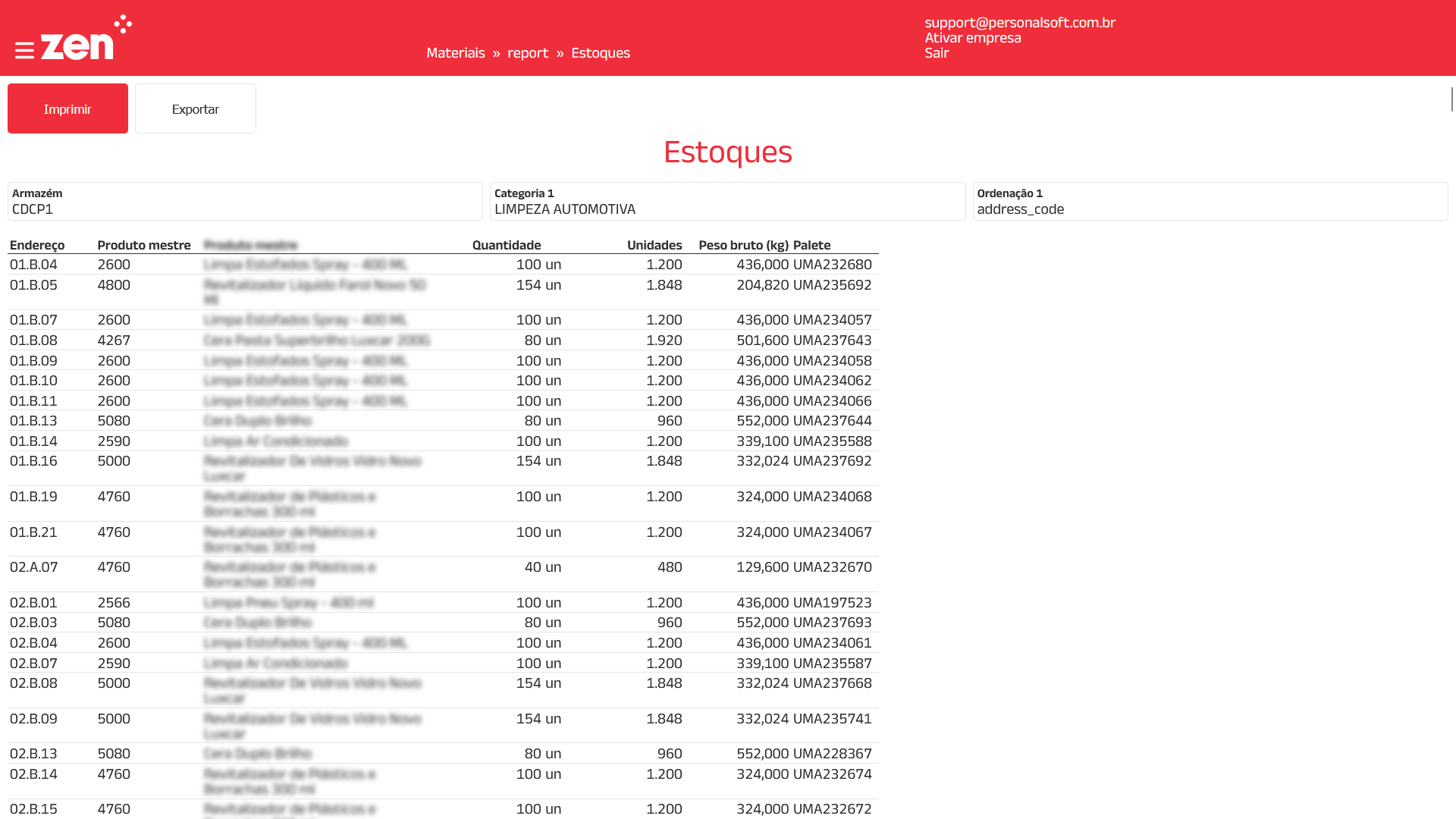Click the Ativar empresa link
The image size is (1456, 819).
972,38
